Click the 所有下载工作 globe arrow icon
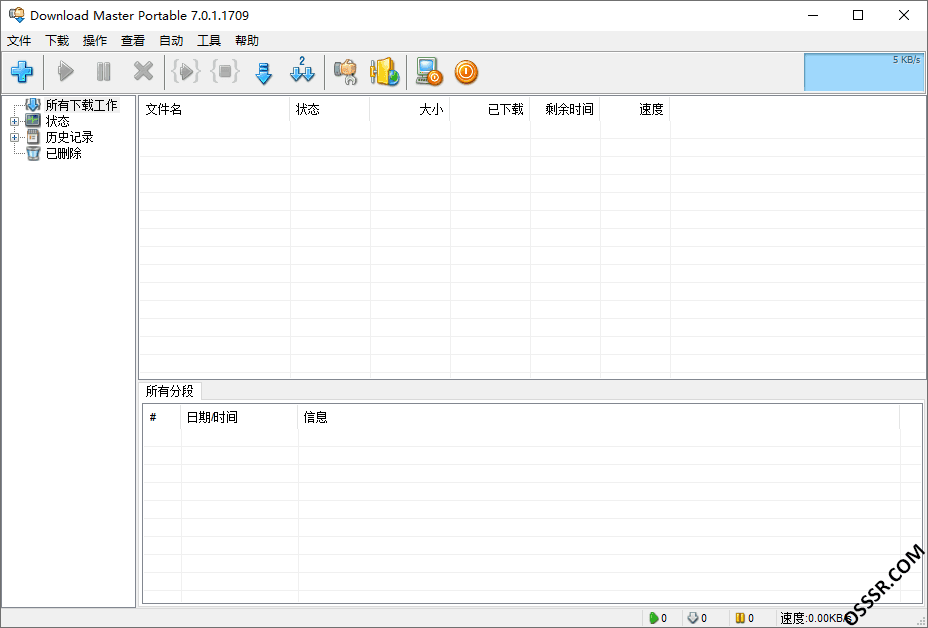Image resolution: width=928 pixels, height=628 pixels. click(33, 105)
